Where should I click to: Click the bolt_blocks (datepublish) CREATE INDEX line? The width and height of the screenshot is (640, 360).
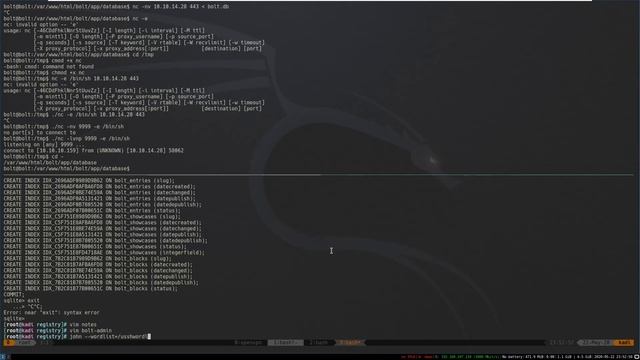pyautogui.click(x=98, y=276)
